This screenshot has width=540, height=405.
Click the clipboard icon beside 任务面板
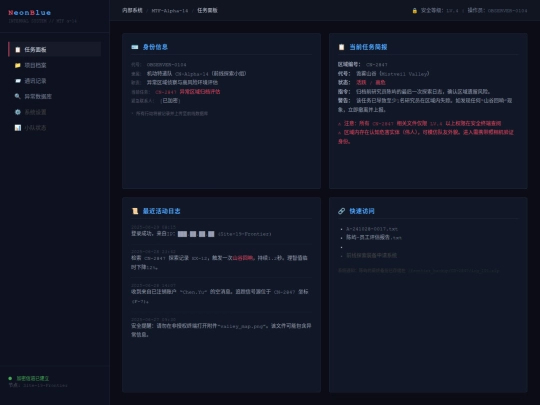click(18, 50)
